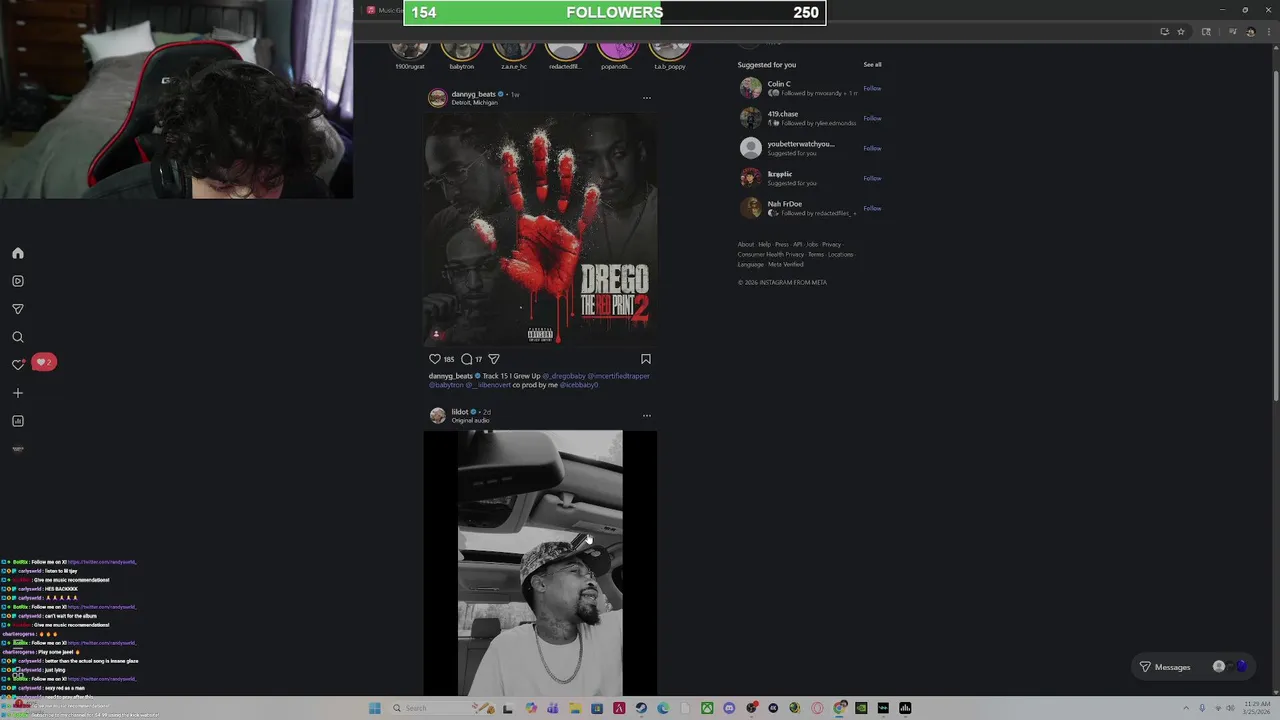Viewport: 1280px width, 720px height.
Task: Open the Language footer option
Action: click(x=751, y=264)
